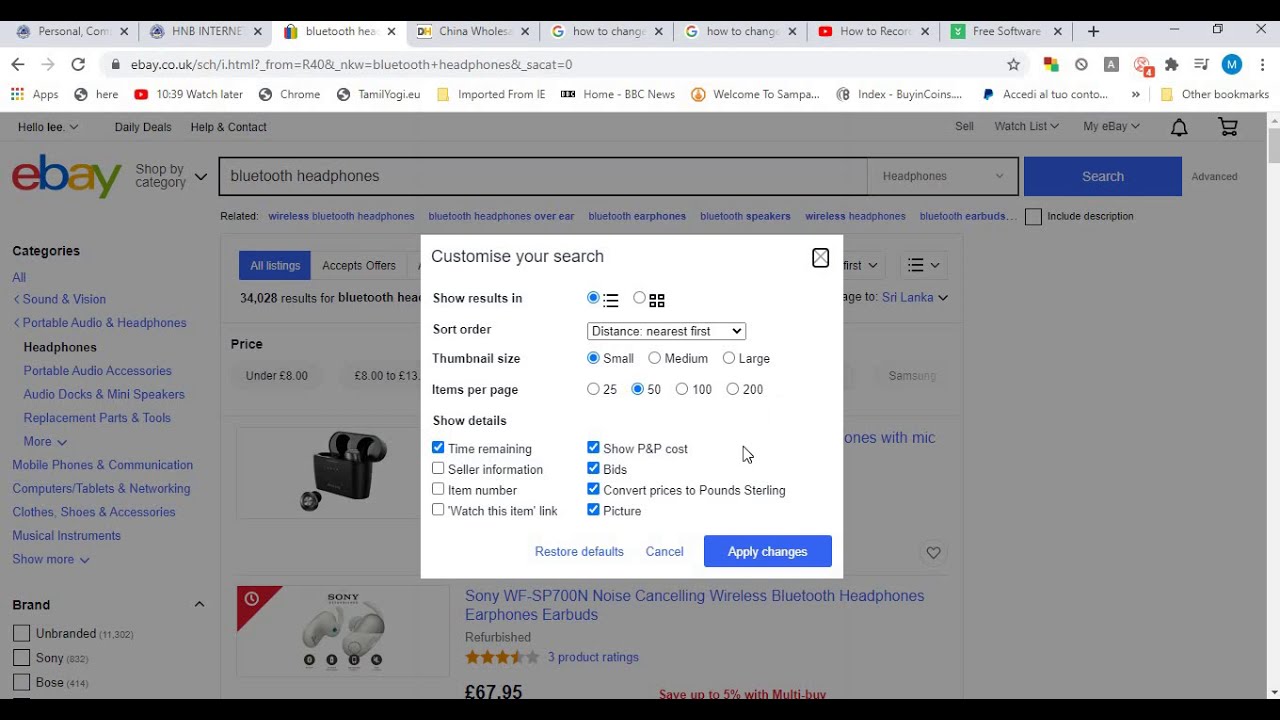Expand Show more categories
The height and width of the screenshot is (720, 1280).
pos(51,559)
